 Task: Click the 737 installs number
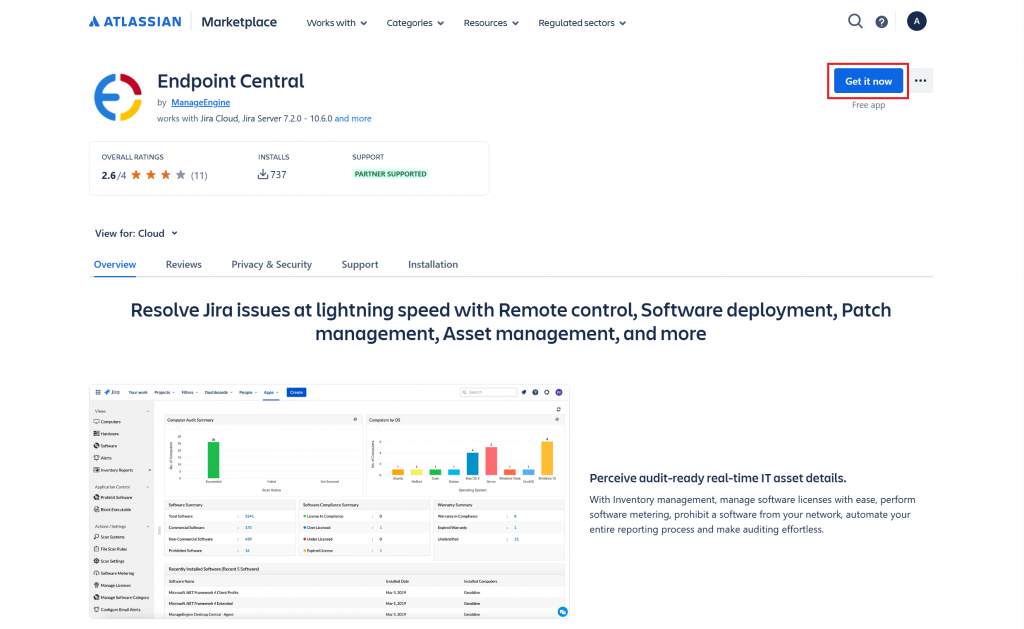(278, 174)
